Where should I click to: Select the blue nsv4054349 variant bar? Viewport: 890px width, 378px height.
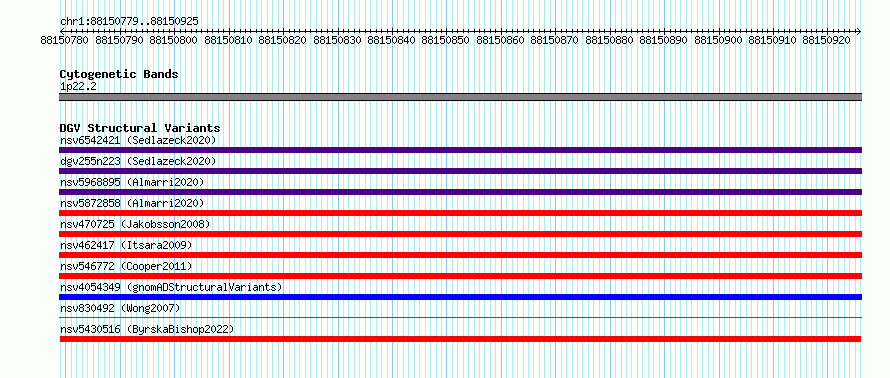point(460,297)
